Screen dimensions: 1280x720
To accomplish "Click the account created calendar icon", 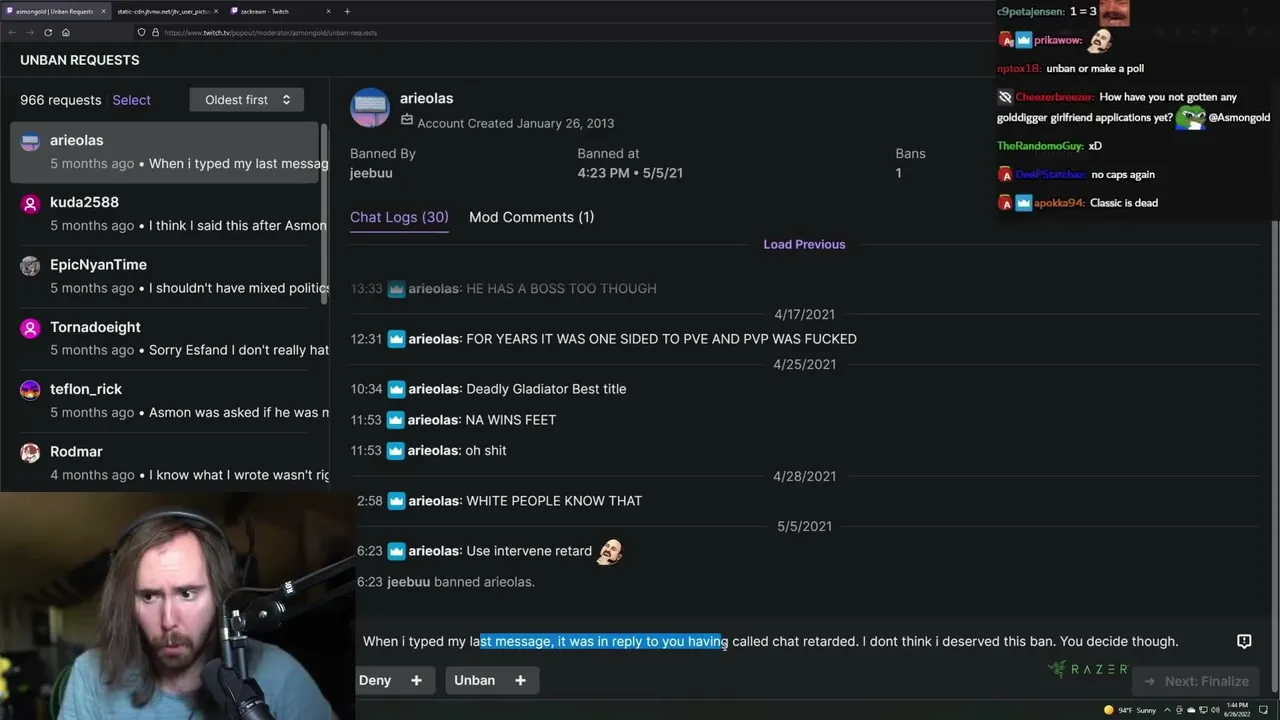I will click(x=406, y=120).
